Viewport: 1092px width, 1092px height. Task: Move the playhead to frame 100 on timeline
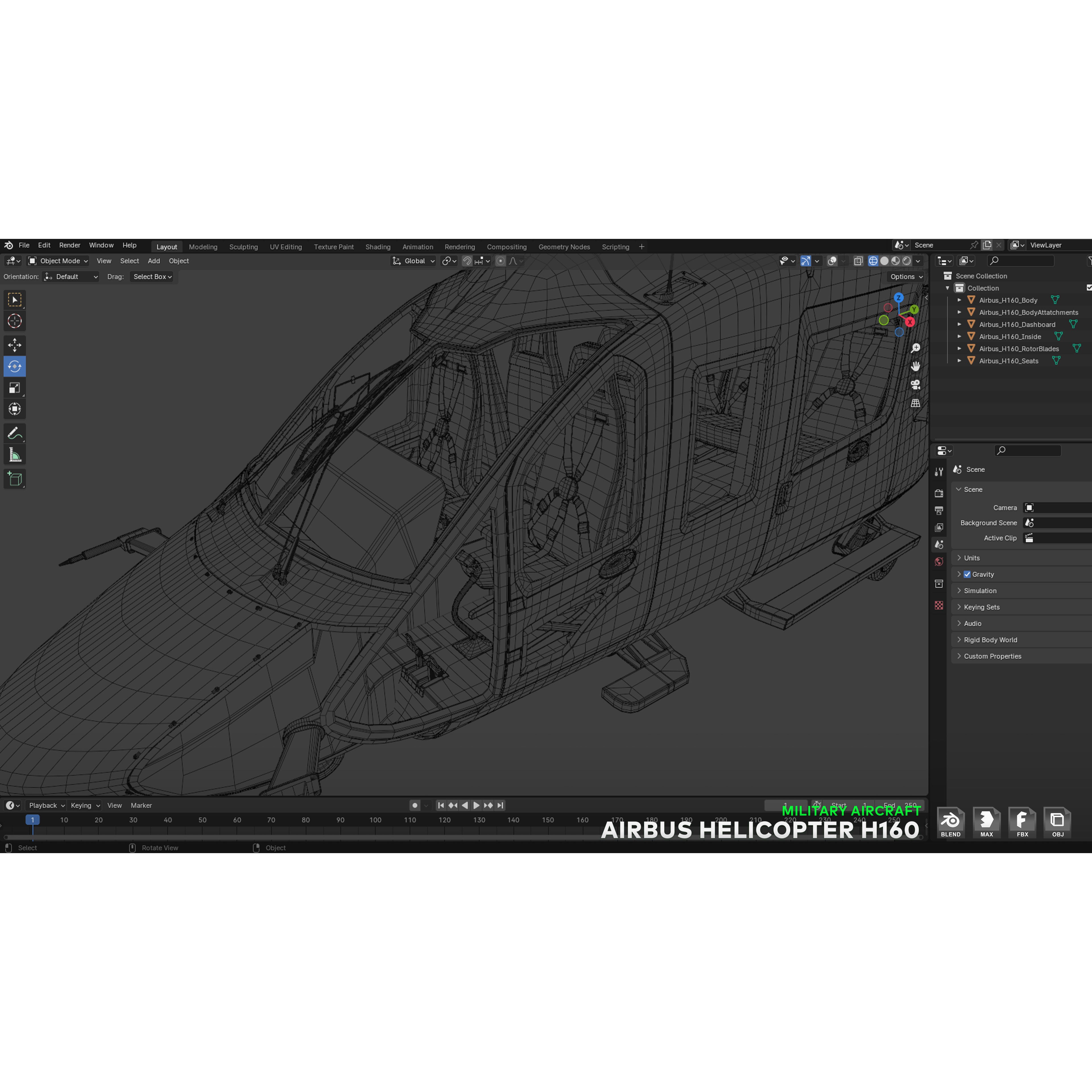(x=375, y=820)
